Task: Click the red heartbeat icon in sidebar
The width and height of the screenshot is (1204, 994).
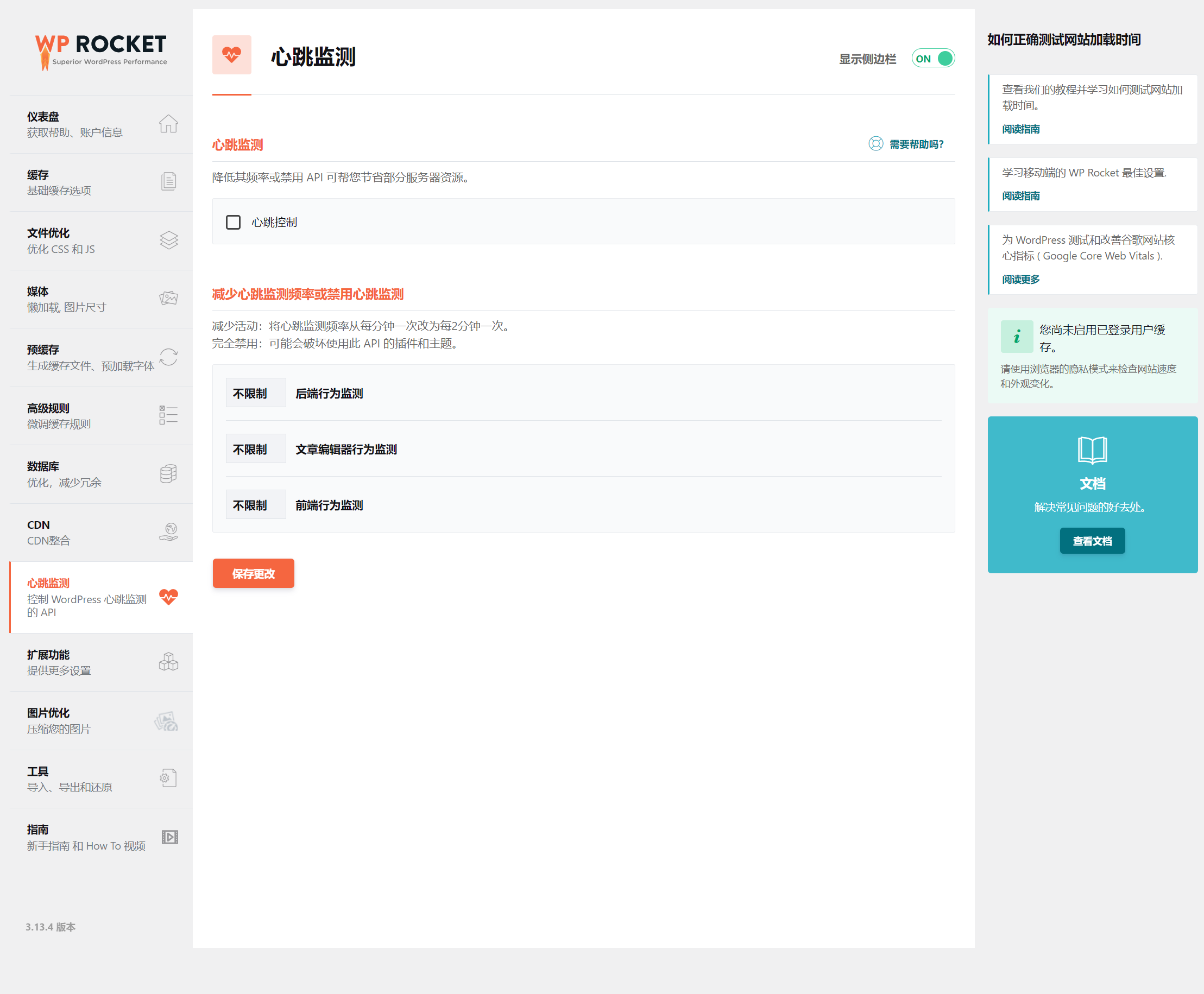Action: click(168, 597)
